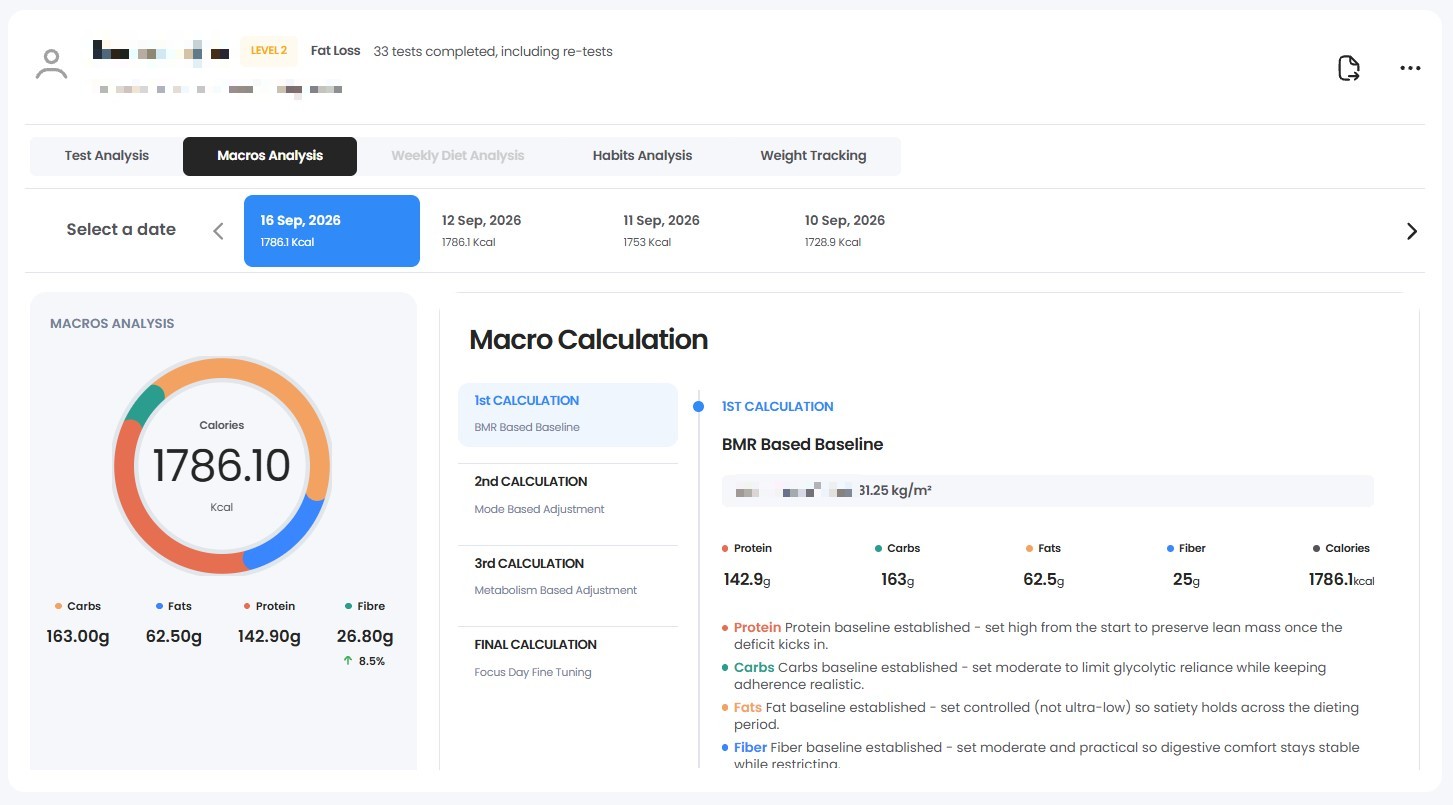Image resolution: width=1453 pixels, height=805 pixels.
Task: Select the 16 Sep, 2026 date card
Action: 332,231
